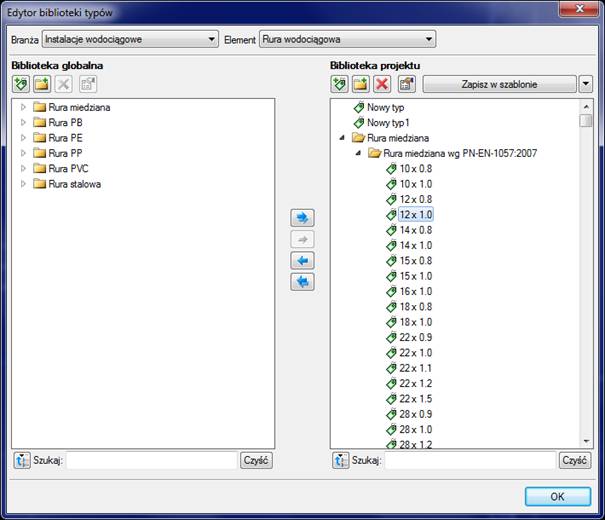Confirm with the OK button
The height and width of the screenshot is (520, 605).
pyautogui.click(x=558, y=496)
